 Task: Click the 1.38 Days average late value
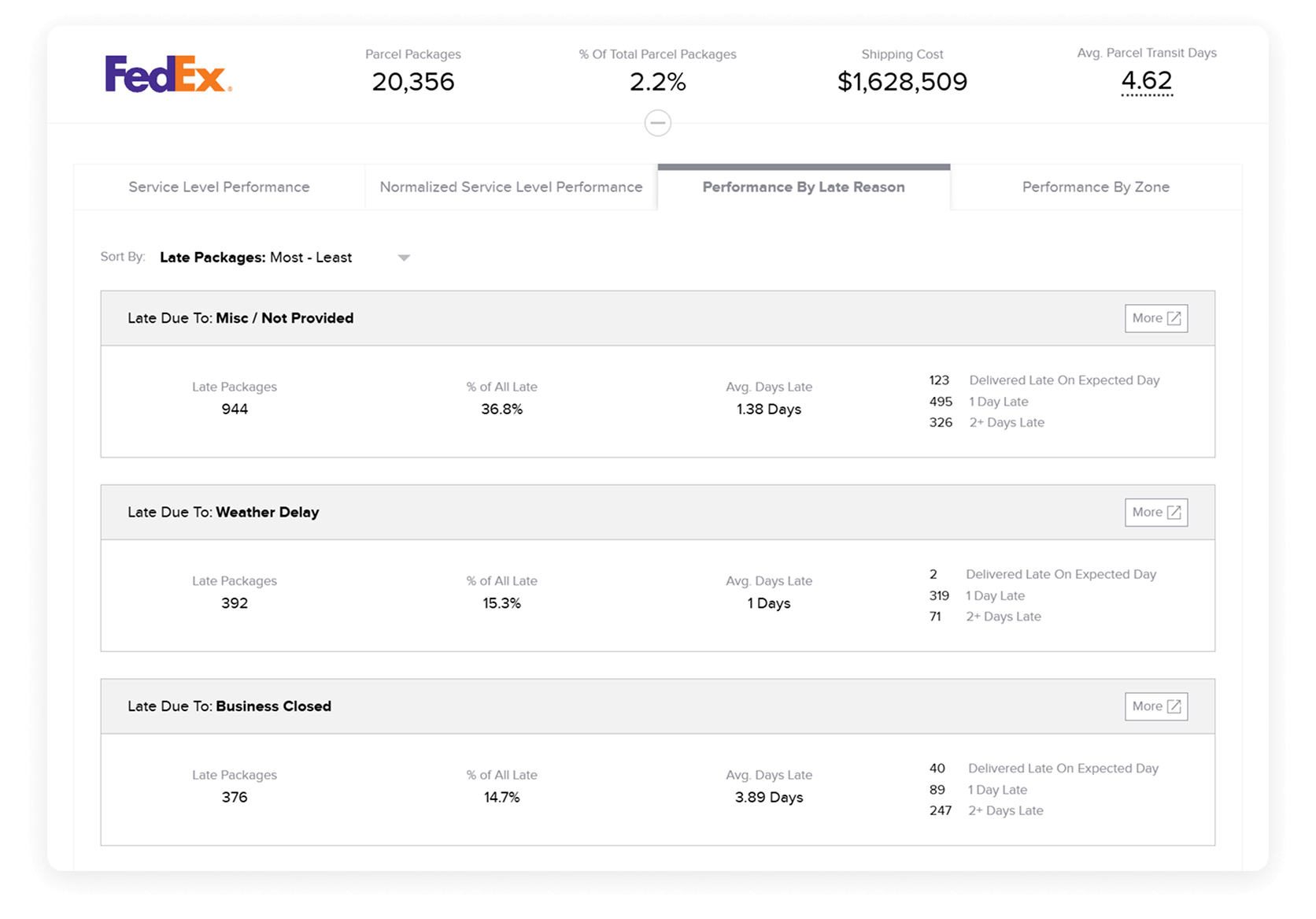pos(769,409)
